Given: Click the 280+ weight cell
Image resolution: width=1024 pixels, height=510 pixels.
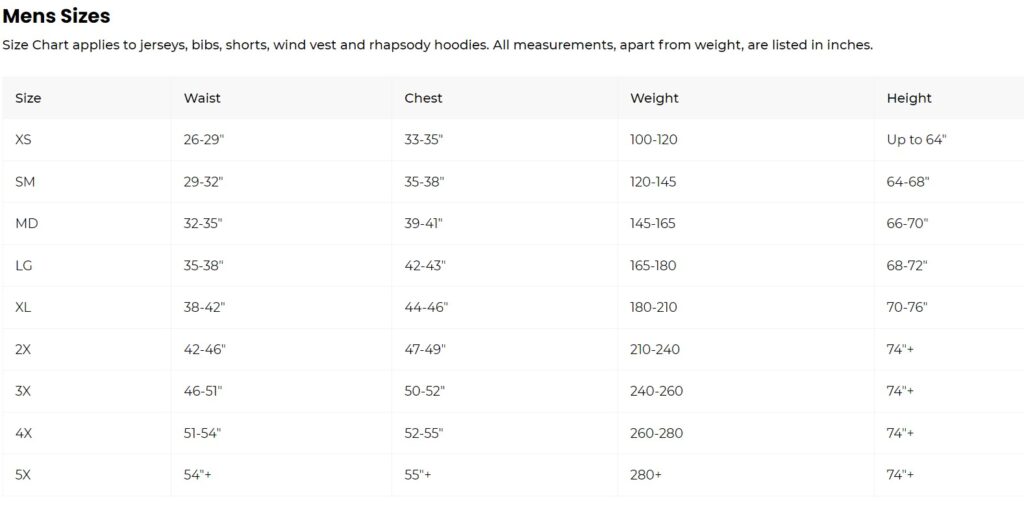Looking at the screenshot, I should (x=646, y=475).
